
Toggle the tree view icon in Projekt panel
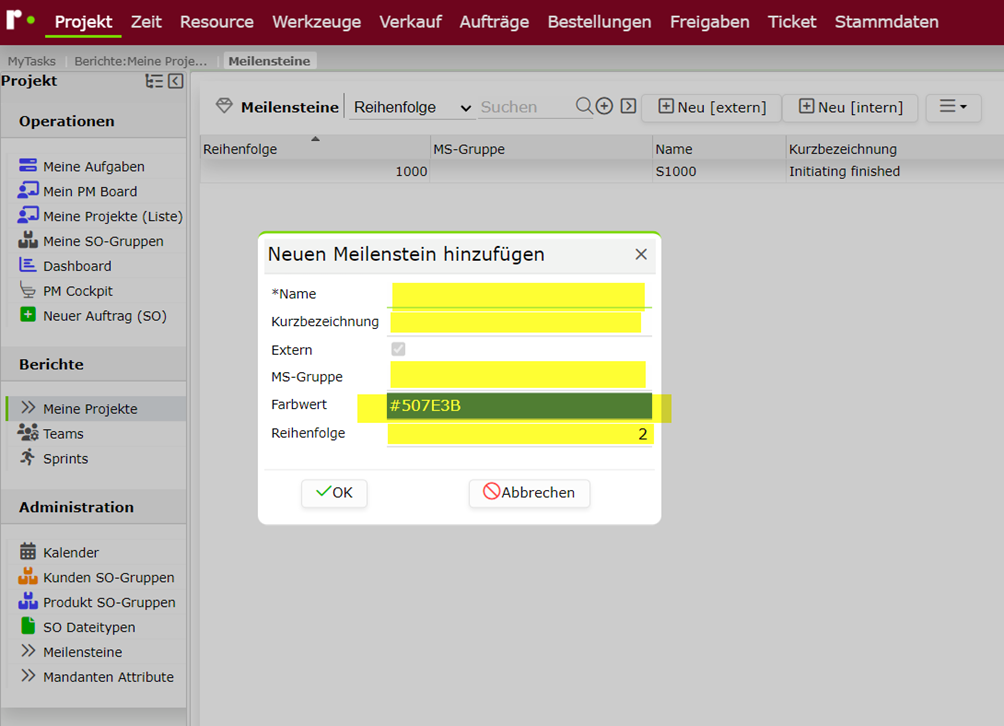coord(154,81)
